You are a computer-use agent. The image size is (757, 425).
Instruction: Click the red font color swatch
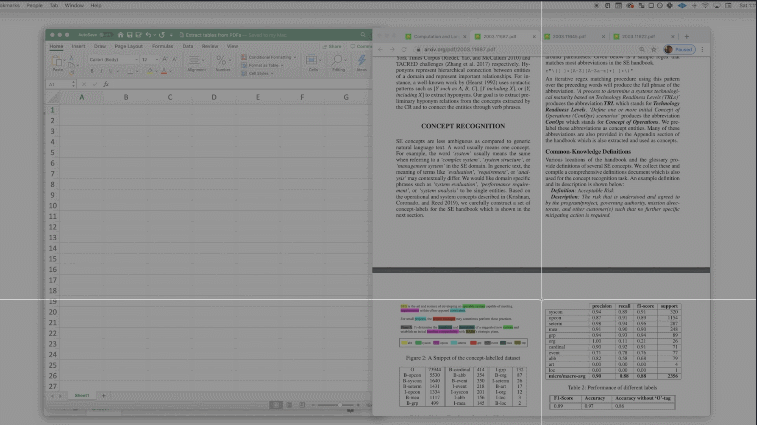[x=164, y=71]
